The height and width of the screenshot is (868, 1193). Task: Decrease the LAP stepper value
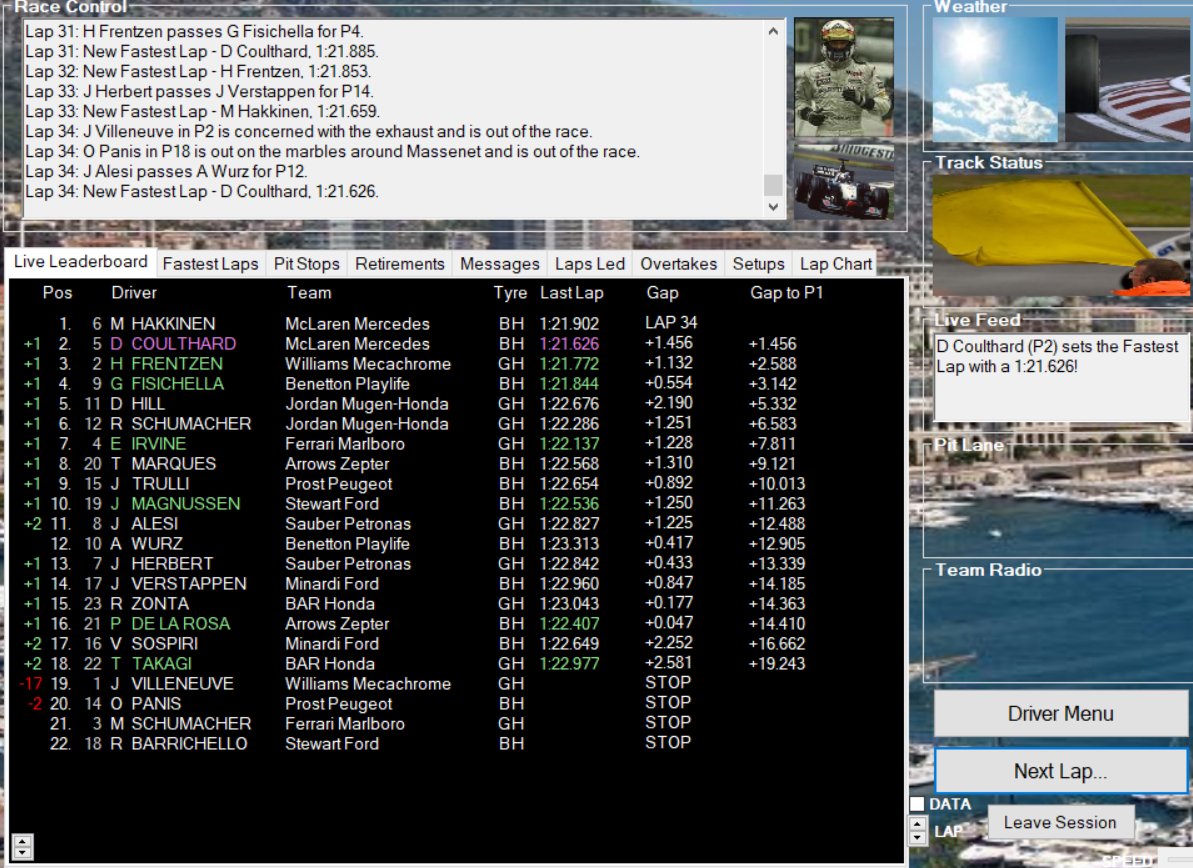pos(918,838)
